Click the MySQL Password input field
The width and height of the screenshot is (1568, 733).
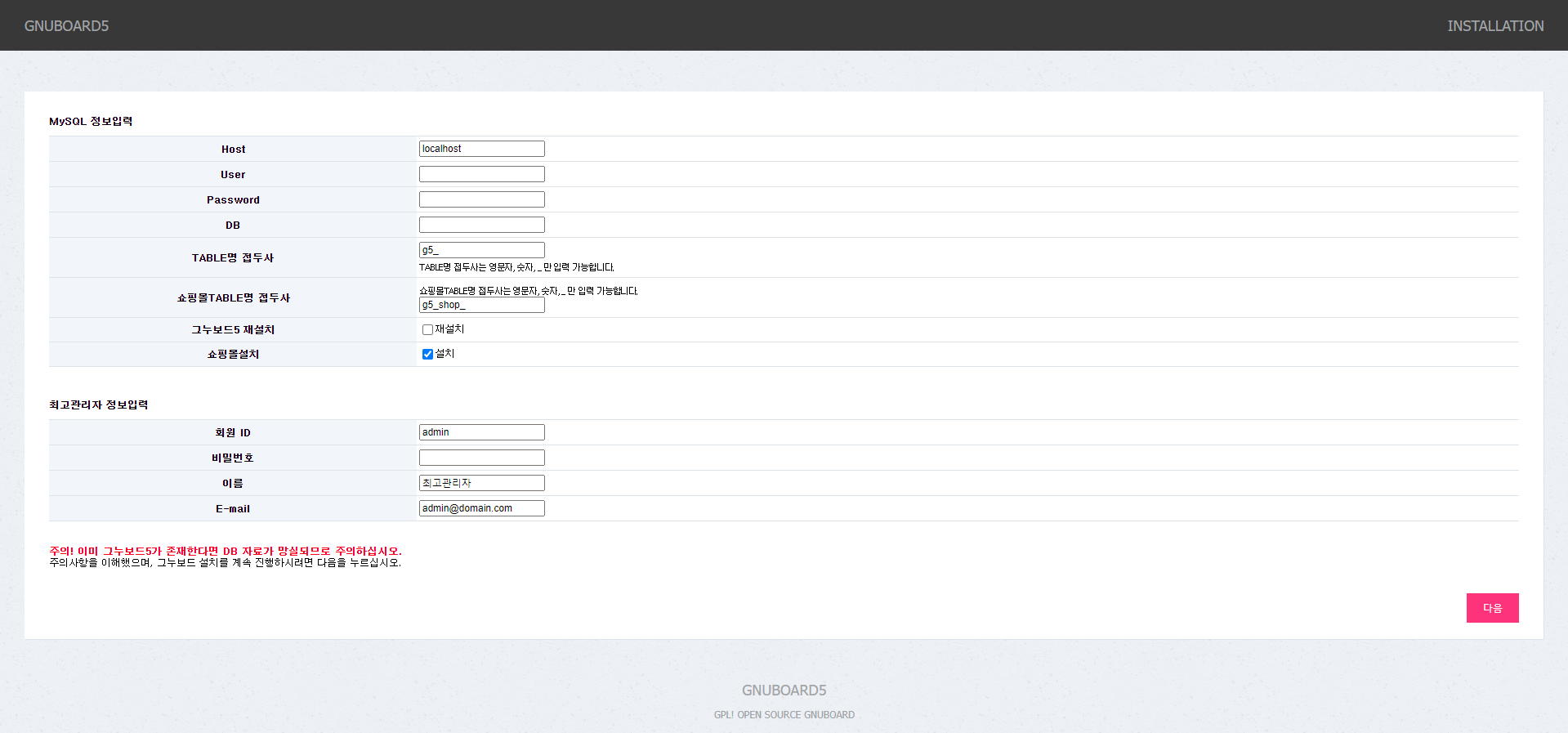(481, 199)
